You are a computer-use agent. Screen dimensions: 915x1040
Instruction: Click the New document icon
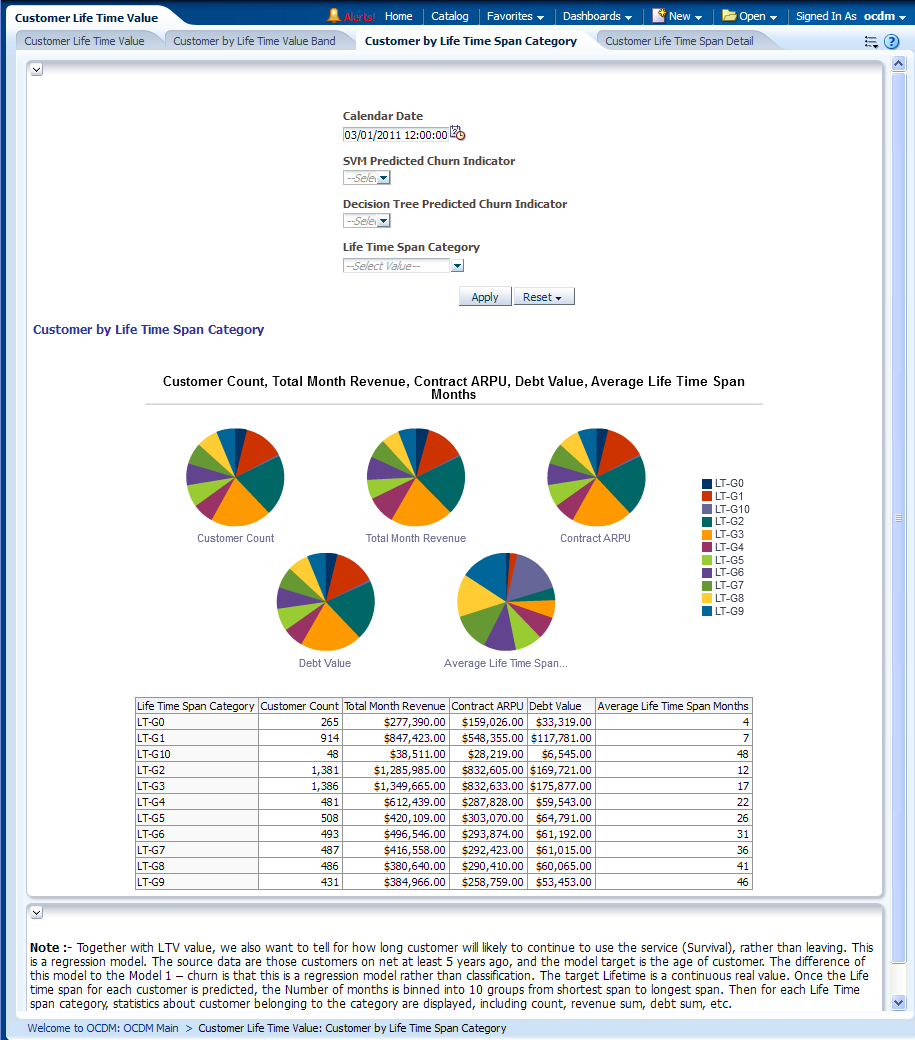[x=659, y=16]
